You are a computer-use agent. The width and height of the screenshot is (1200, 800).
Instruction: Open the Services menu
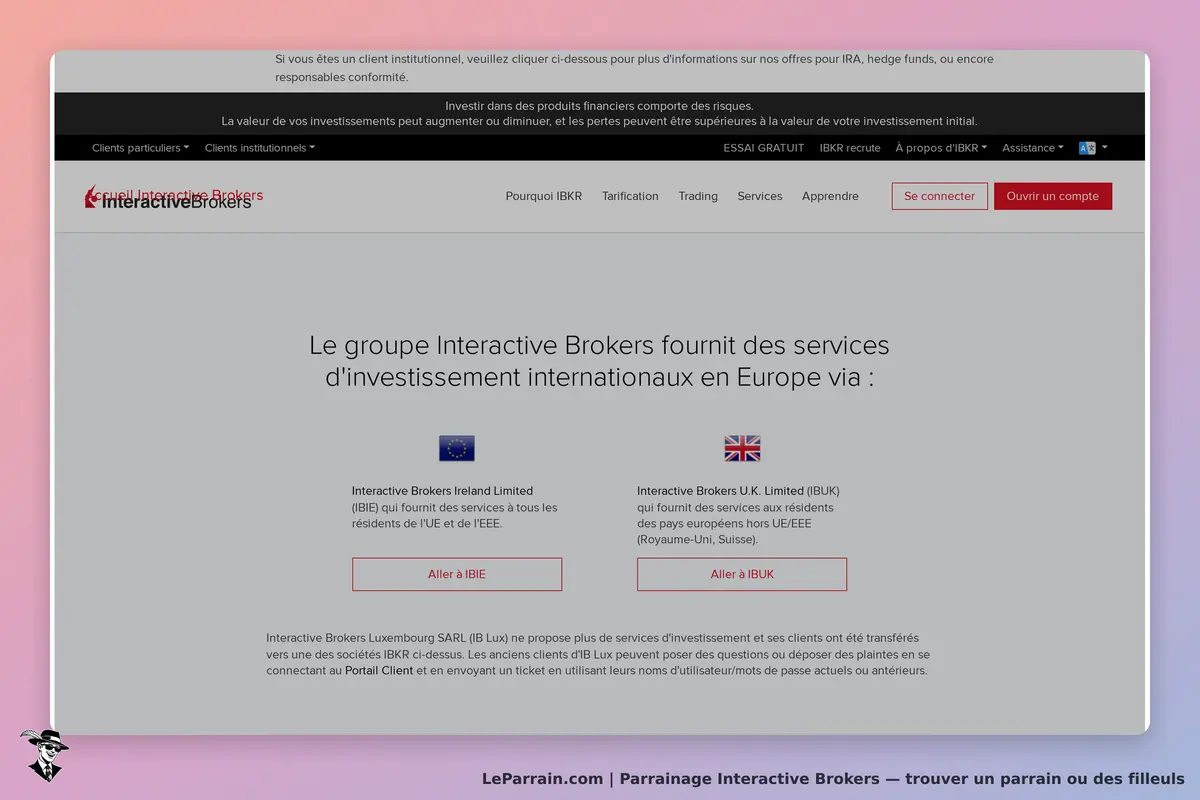pyautogui.click(x=760, y=196)
